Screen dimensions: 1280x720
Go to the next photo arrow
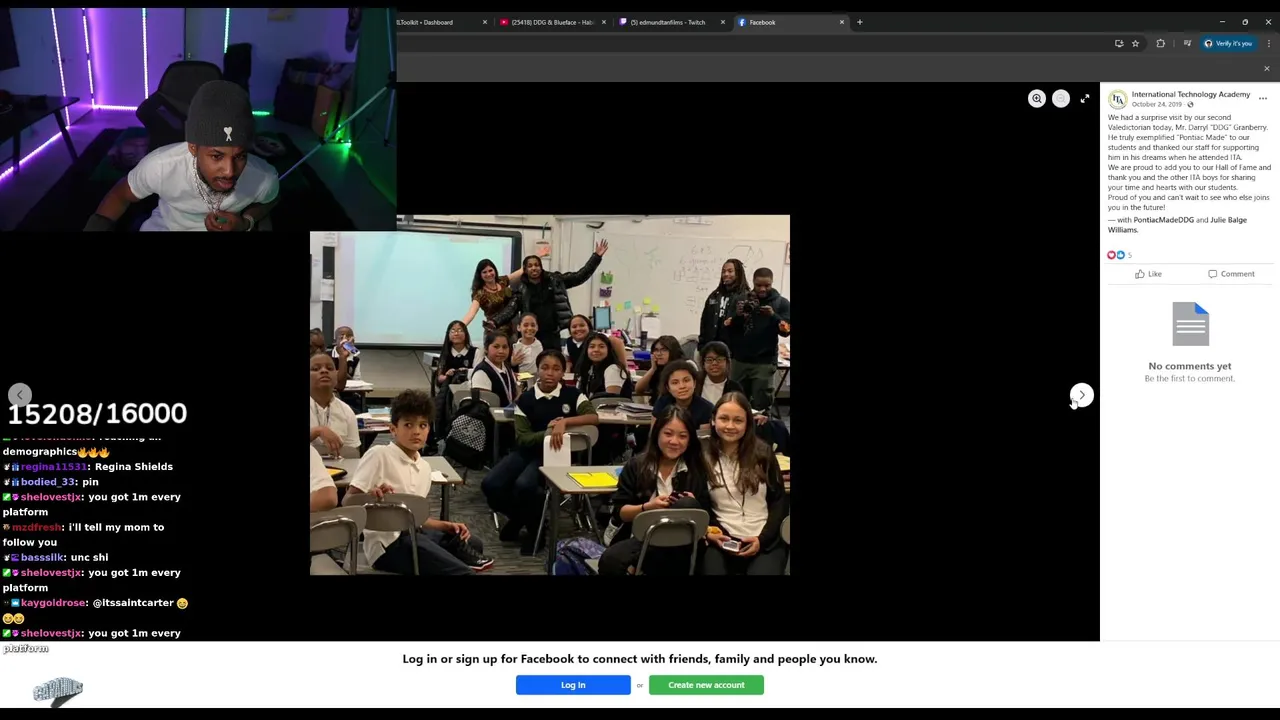(x=1082, y=395)
